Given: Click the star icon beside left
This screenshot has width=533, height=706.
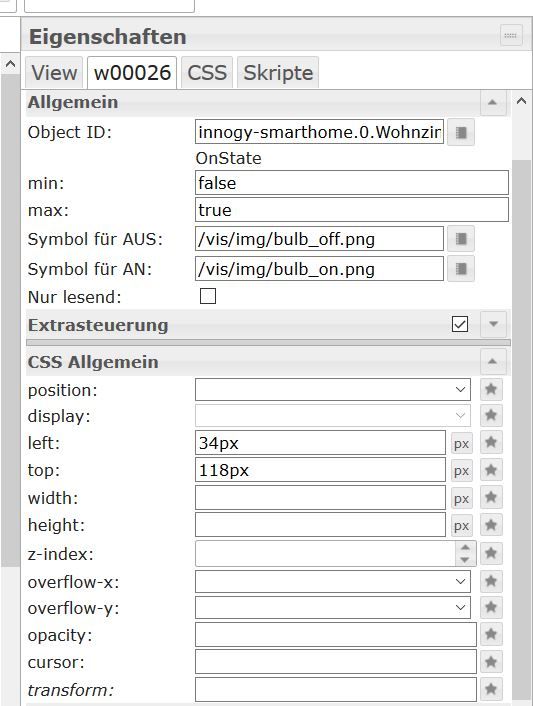Looking at the screenshot, I should pos(491,443).
